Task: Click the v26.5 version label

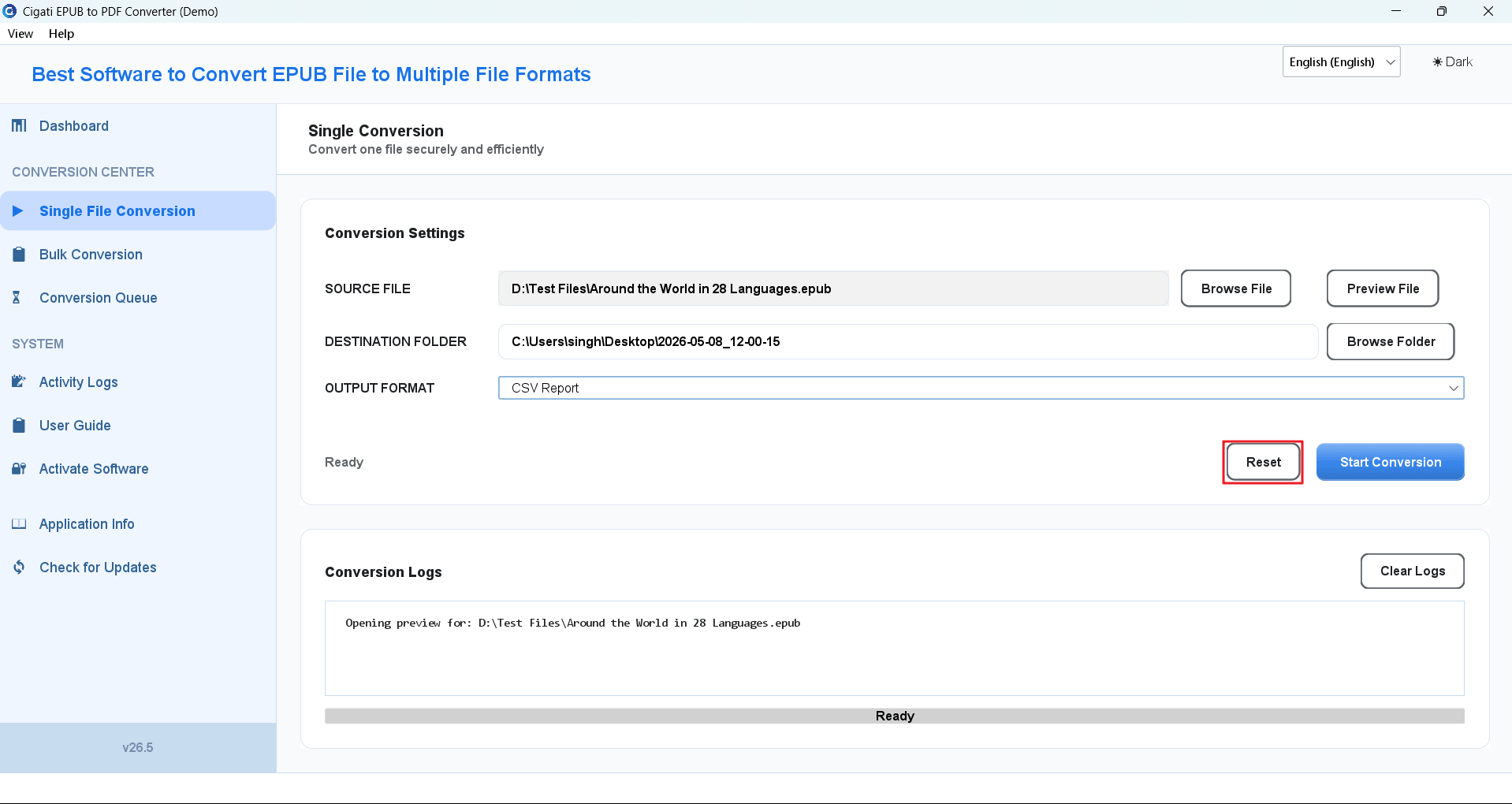Action: [138, 747]
